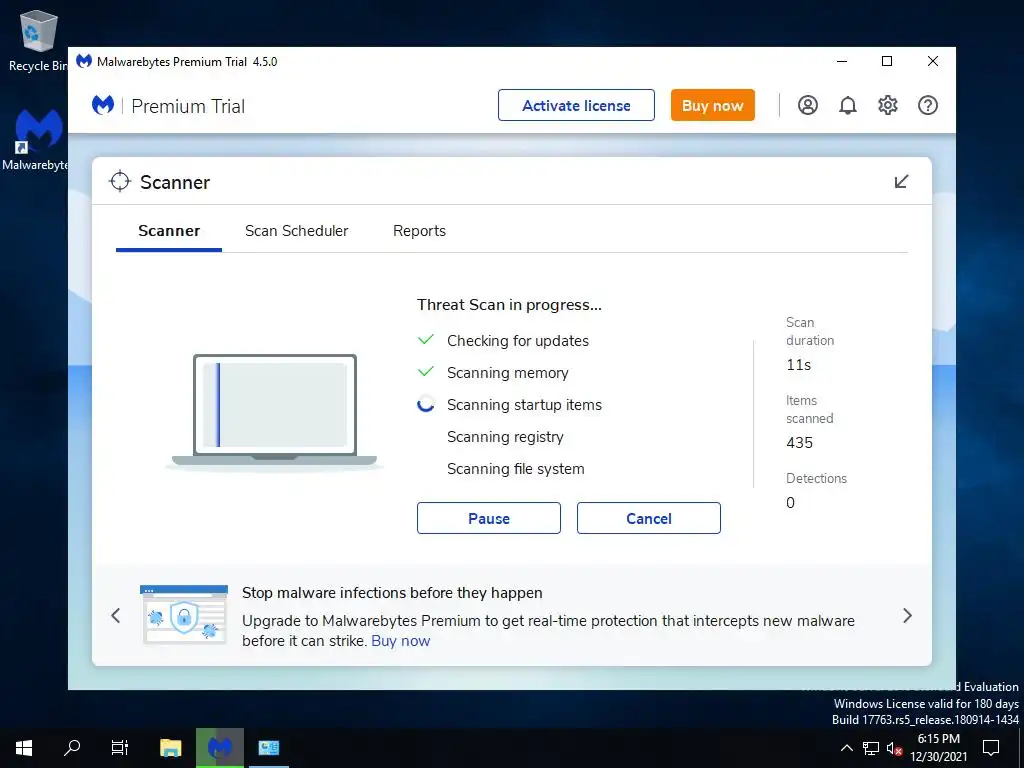Open the Recycle Bin desktop icon
1024x768 pixels.
38,39
